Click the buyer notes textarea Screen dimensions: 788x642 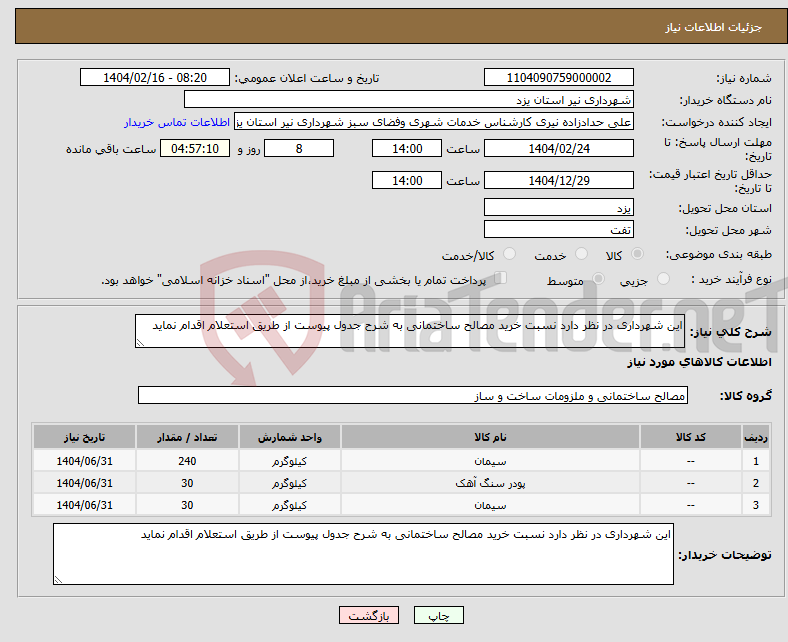coord(363,554)
